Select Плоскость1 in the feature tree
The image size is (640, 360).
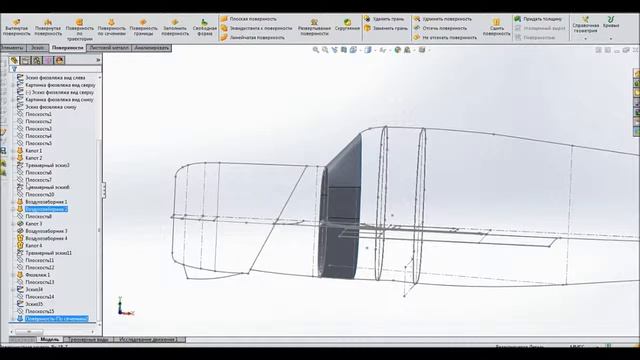[x=38, y=114]
